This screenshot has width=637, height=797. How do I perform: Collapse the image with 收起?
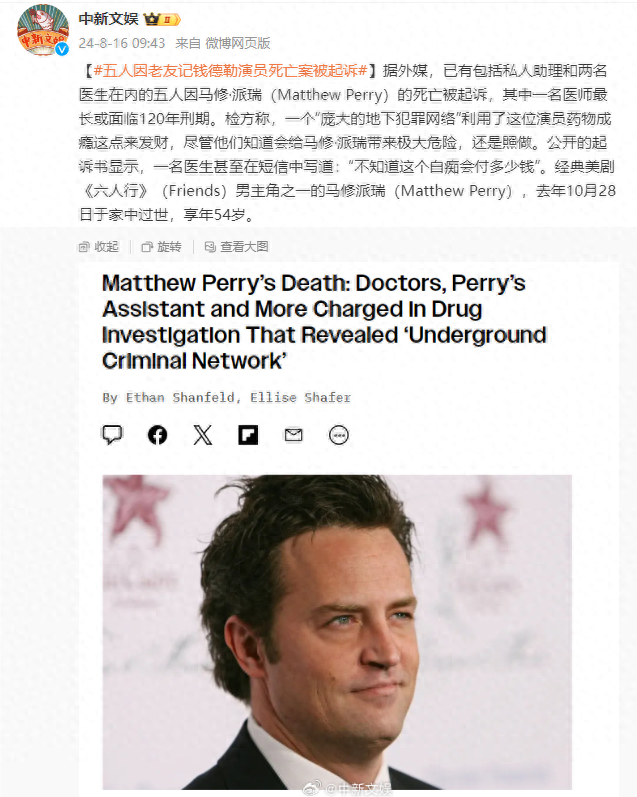99,247
